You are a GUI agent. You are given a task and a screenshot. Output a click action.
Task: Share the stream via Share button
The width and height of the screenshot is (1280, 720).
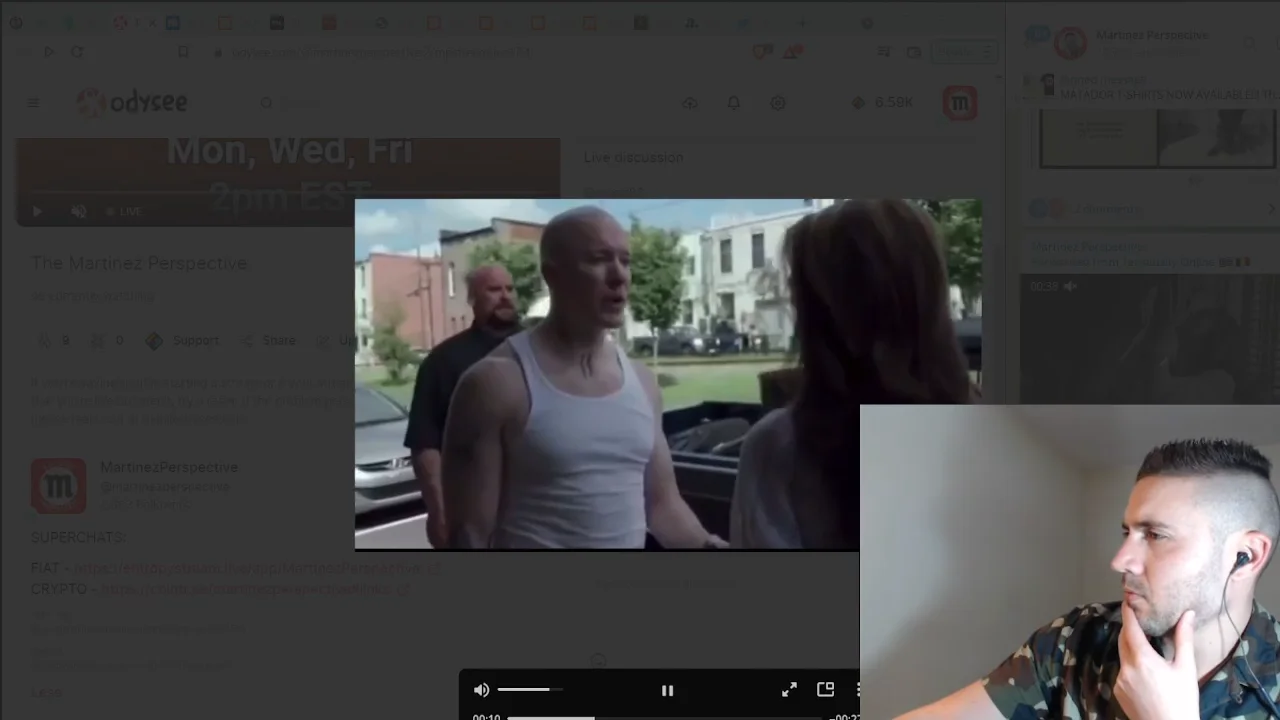click(x=268, y=341)
